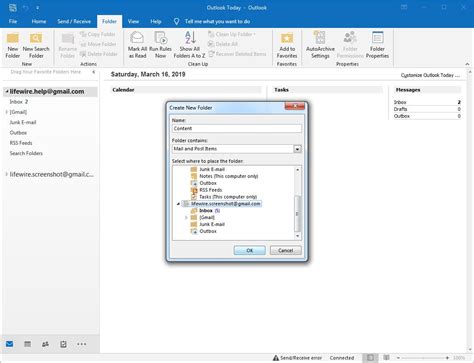The height and width of the screenshot is (363, 474).
Task: Switch to Mail view icon
Action: pos(10,344)
